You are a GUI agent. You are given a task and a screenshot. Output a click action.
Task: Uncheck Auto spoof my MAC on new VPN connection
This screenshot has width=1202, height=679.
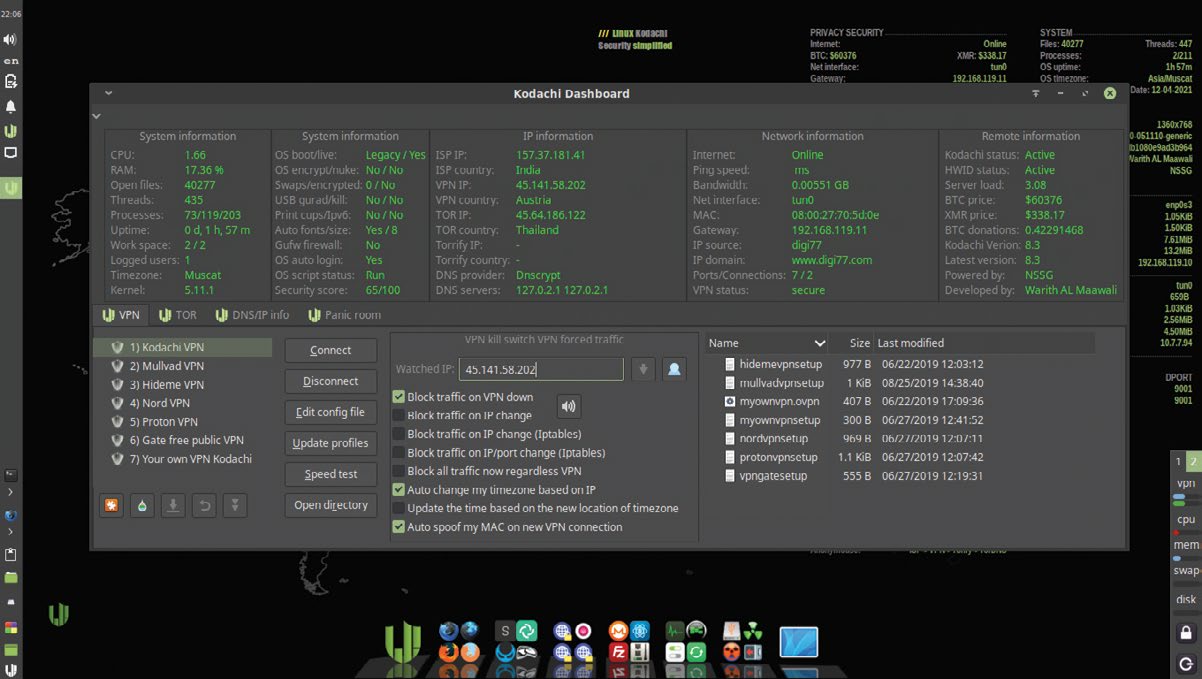(x=399, y=527)
